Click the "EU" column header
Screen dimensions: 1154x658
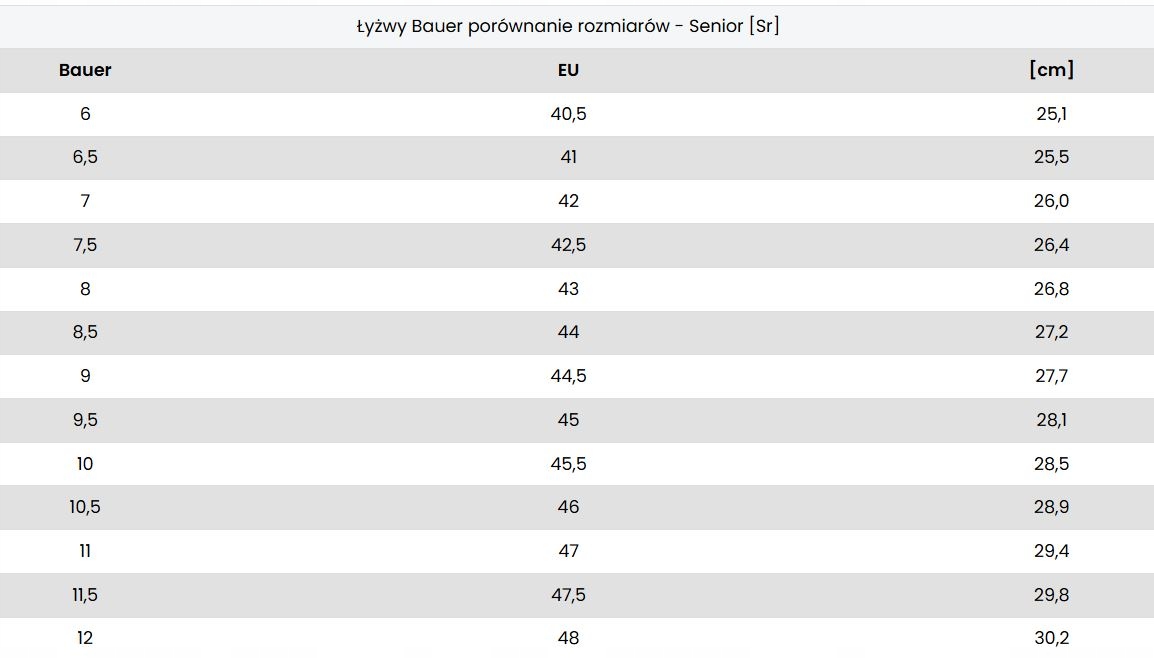click(x=568, y=70)
